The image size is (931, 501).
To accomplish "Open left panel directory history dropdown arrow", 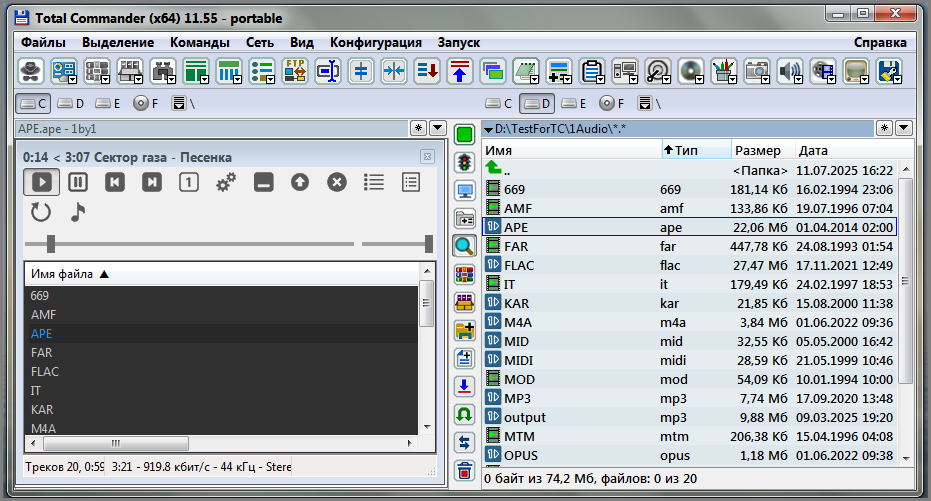I will click(438, 128).
